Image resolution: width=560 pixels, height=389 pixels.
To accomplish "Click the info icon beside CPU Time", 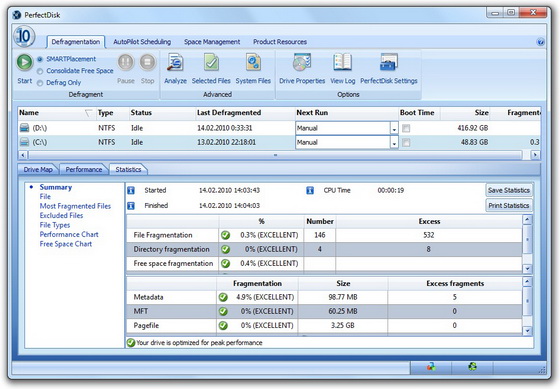I will point(310,190).
